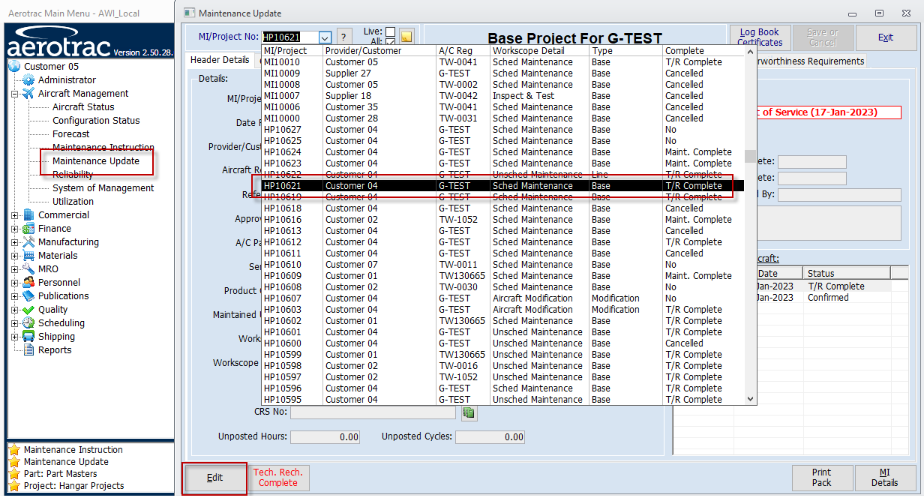Open Utilization in the tree
Image resolution: width=924 pixels, height=496 pixels.
pos(73,201)
